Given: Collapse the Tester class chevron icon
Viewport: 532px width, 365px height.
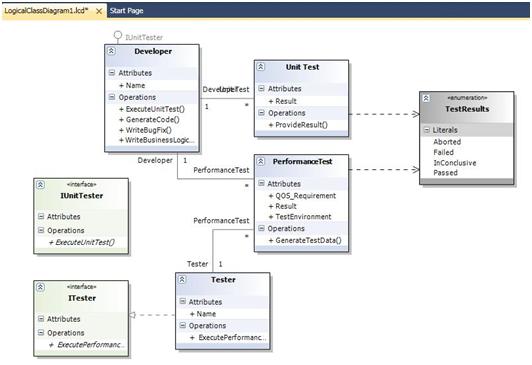Looking at the screenshot, I should tap(182, 280).
